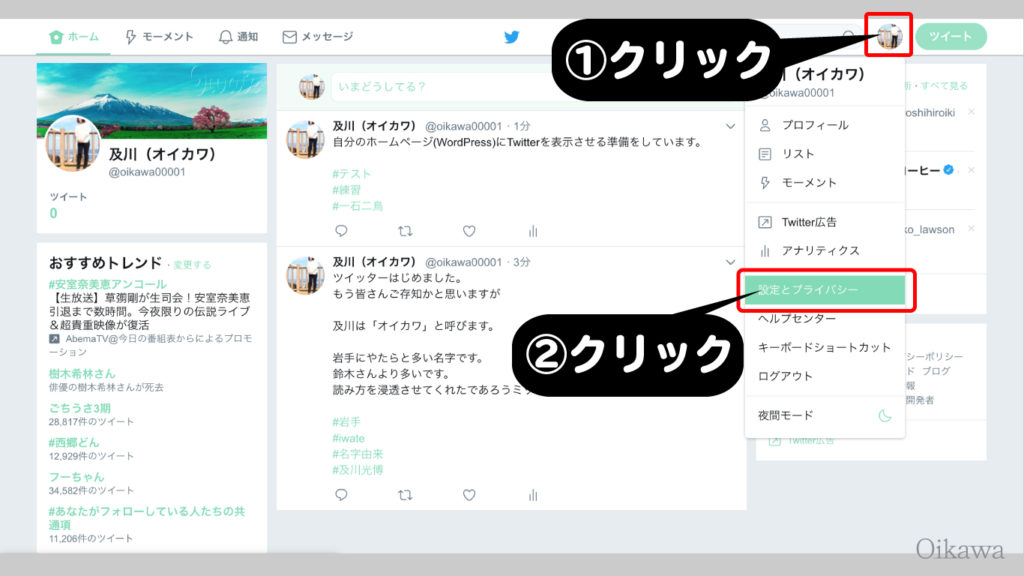The width and height of the screenshot is (1024, 576).
Task: View analytics icon on first tweet
Action: coord(533,230)
